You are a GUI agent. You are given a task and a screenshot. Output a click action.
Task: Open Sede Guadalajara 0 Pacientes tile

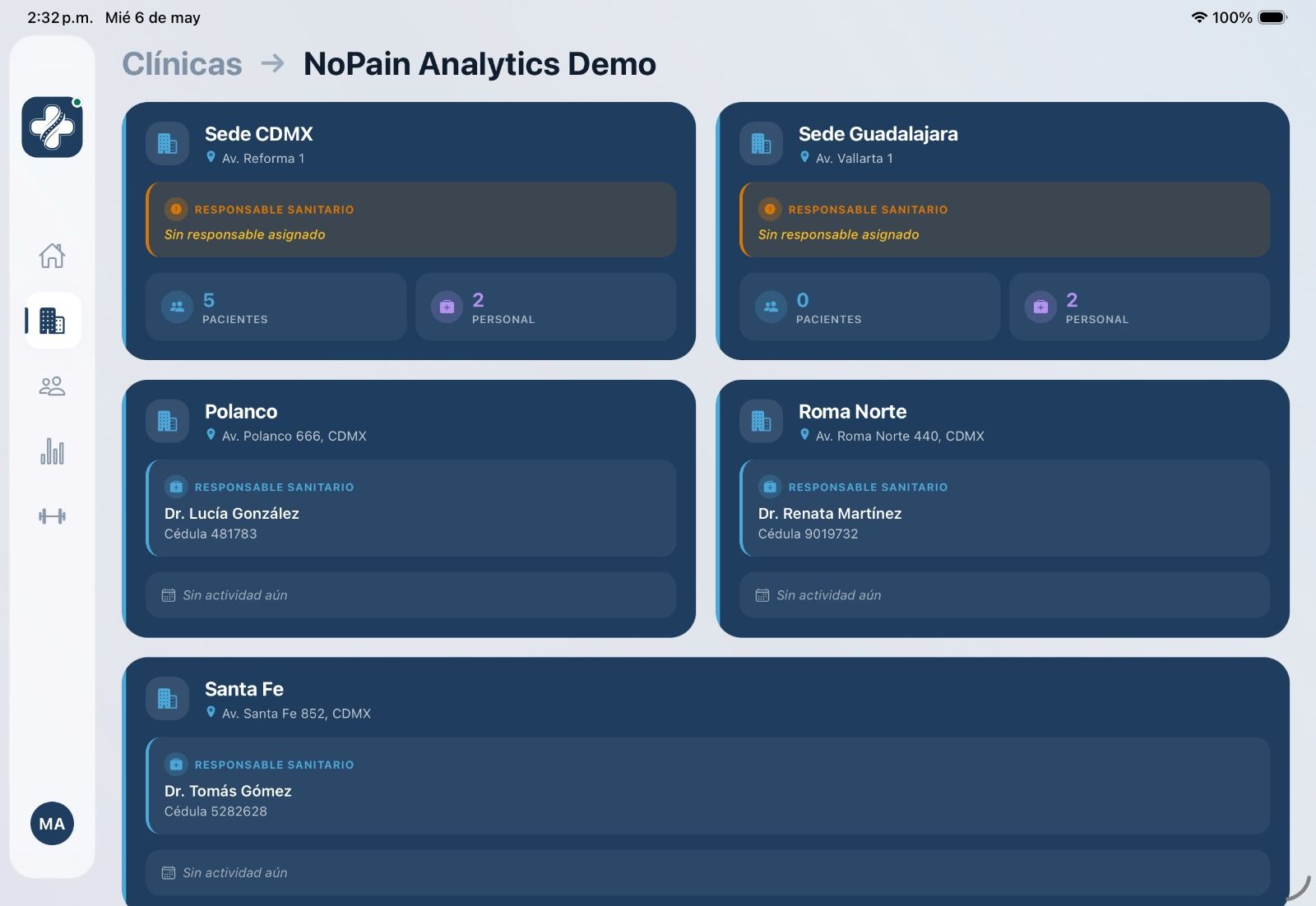(x=870, y=307)
